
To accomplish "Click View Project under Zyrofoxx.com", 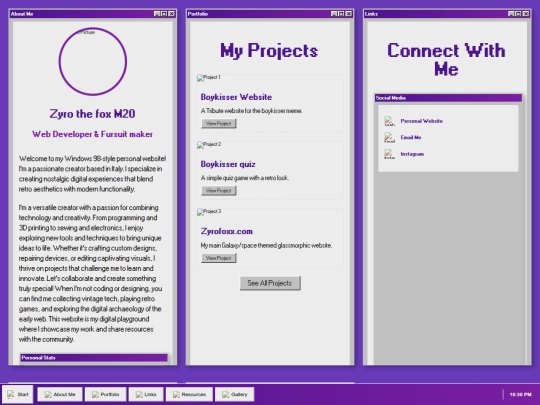I will point(219,258).
